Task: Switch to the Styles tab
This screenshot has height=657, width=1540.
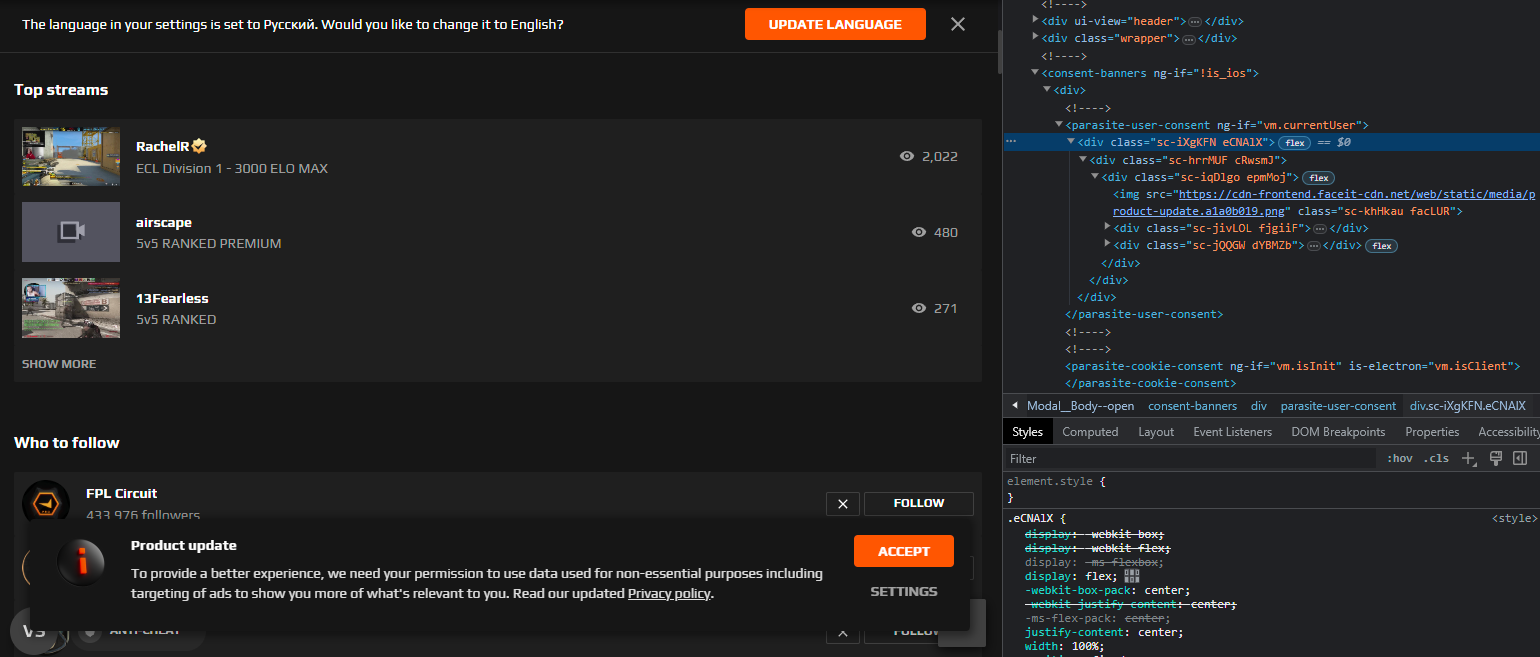Action: 1027,432
